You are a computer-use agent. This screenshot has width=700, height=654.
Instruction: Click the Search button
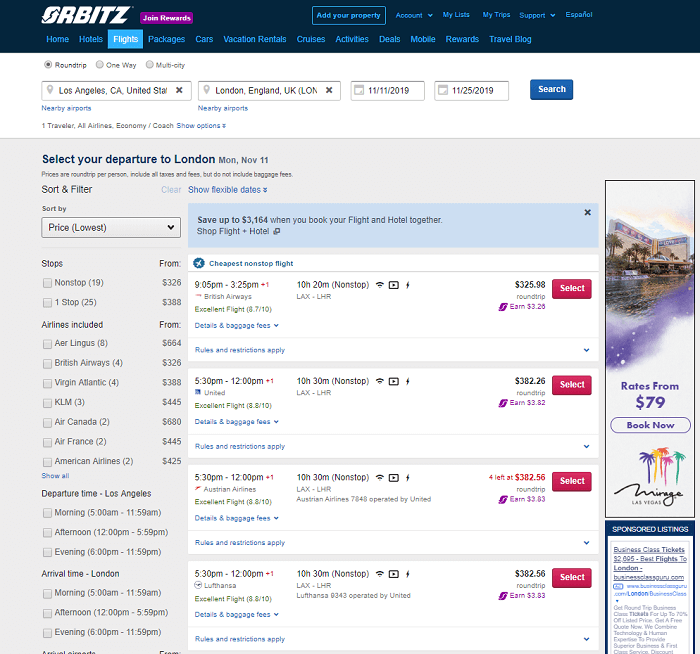(551, 89)
